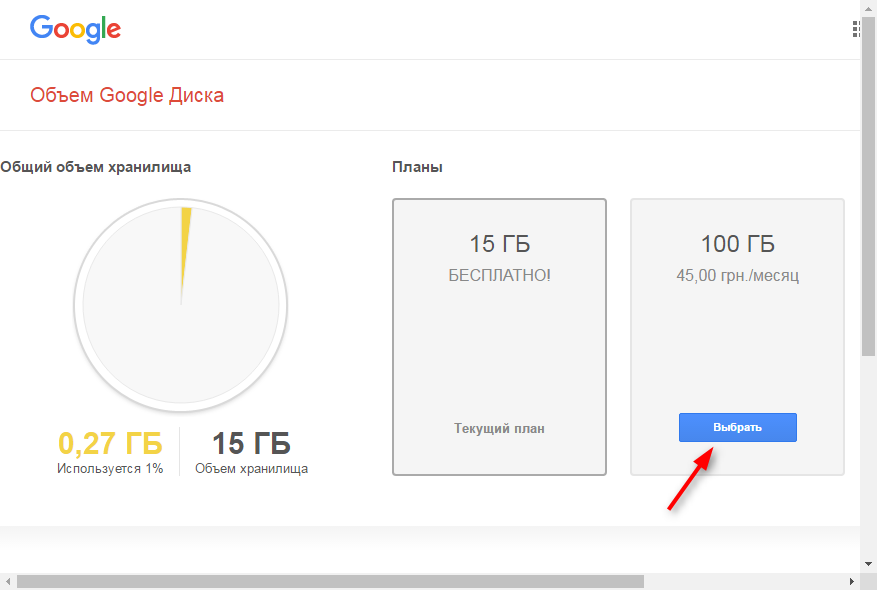877x590 pixels.
Task: Click the 0,27 ГБ used storage figure
Action: pos(110,443)
